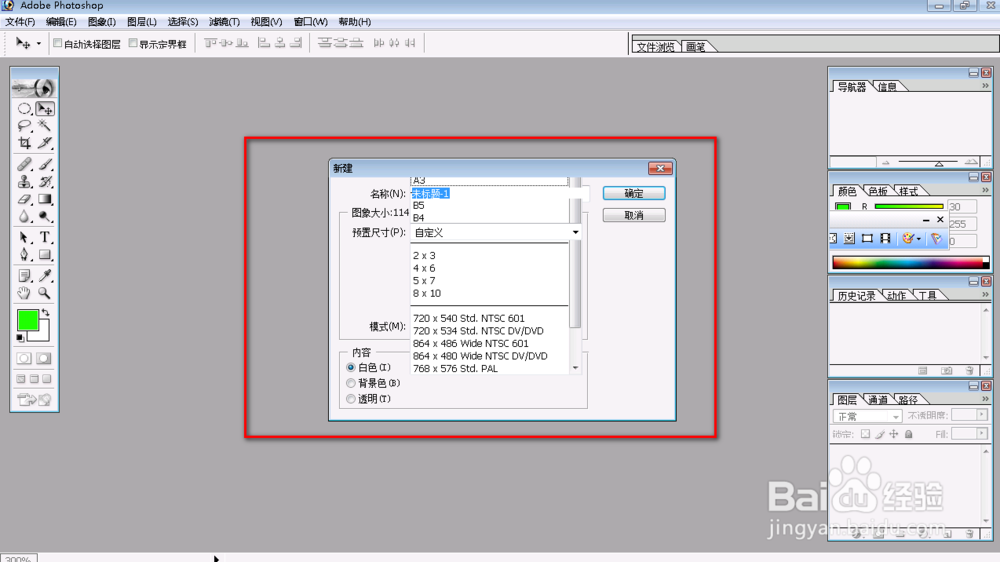Expand Navigator panel options menu arrow

pyautogui.click(x=985, y=86)
